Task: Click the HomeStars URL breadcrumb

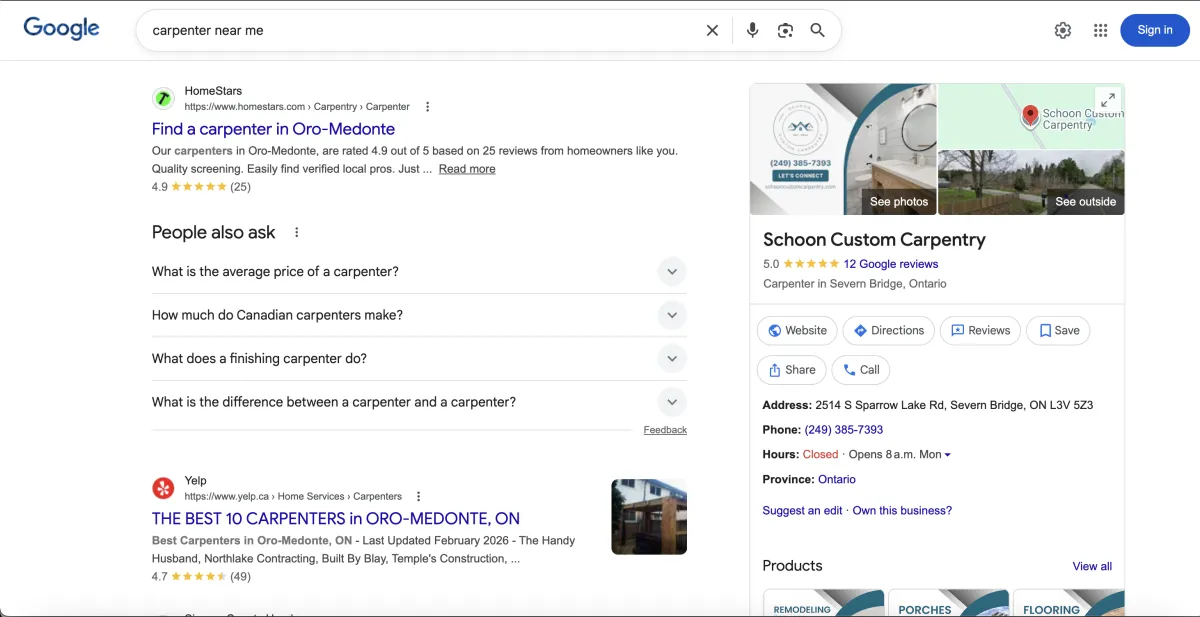Action: (297, 107)
